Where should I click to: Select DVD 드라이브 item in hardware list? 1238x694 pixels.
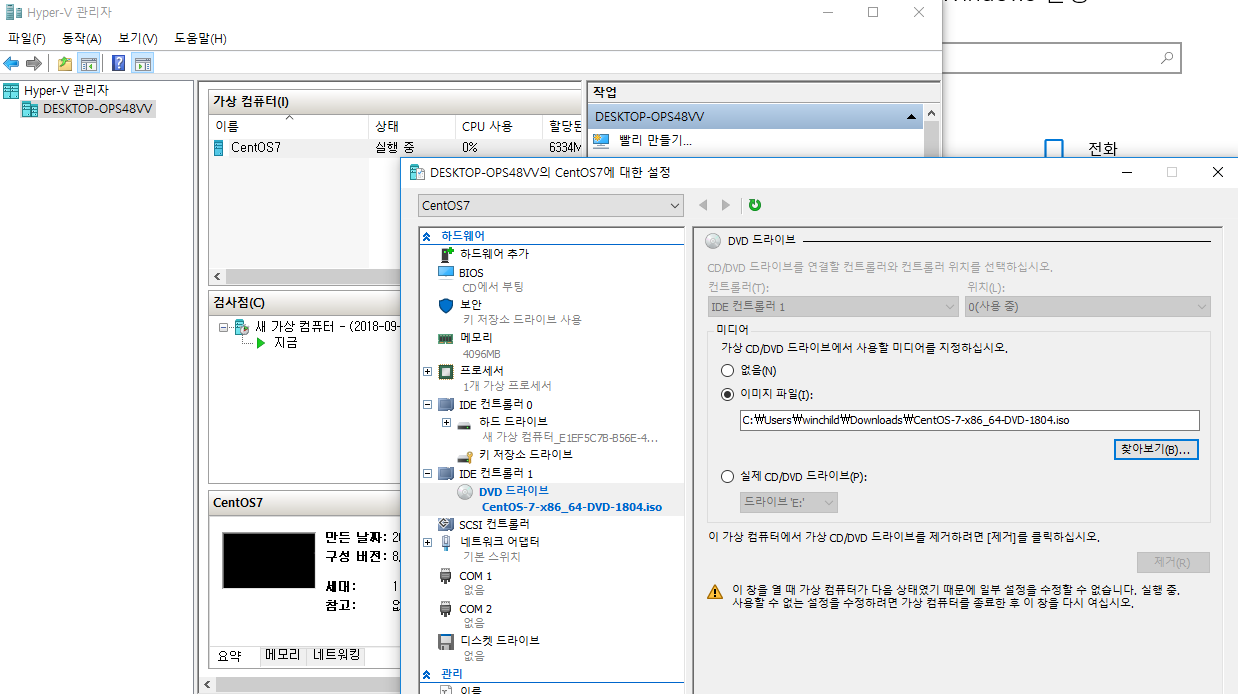tap(513, 491)
